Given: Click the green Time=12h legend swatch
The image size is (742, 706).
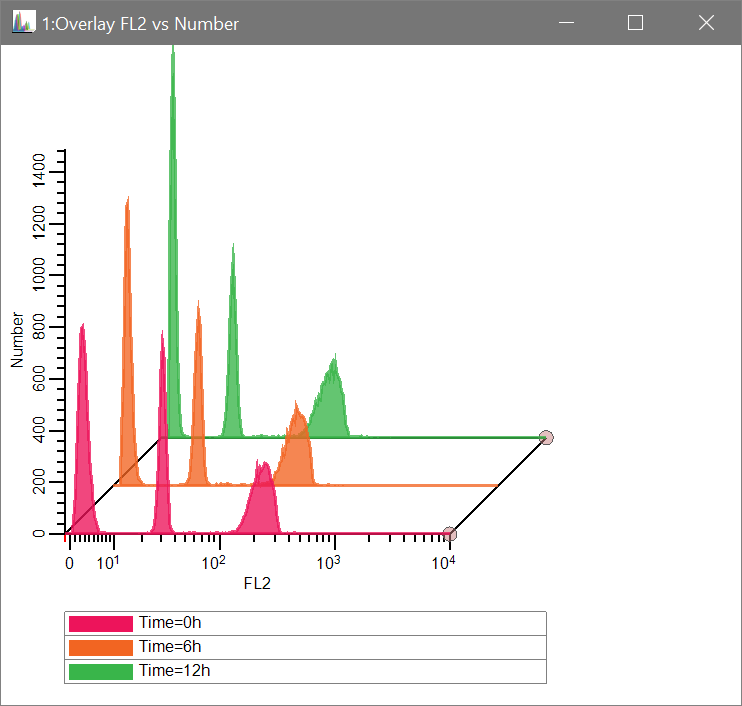Looking at the screenshot, I should coord(100,671).
